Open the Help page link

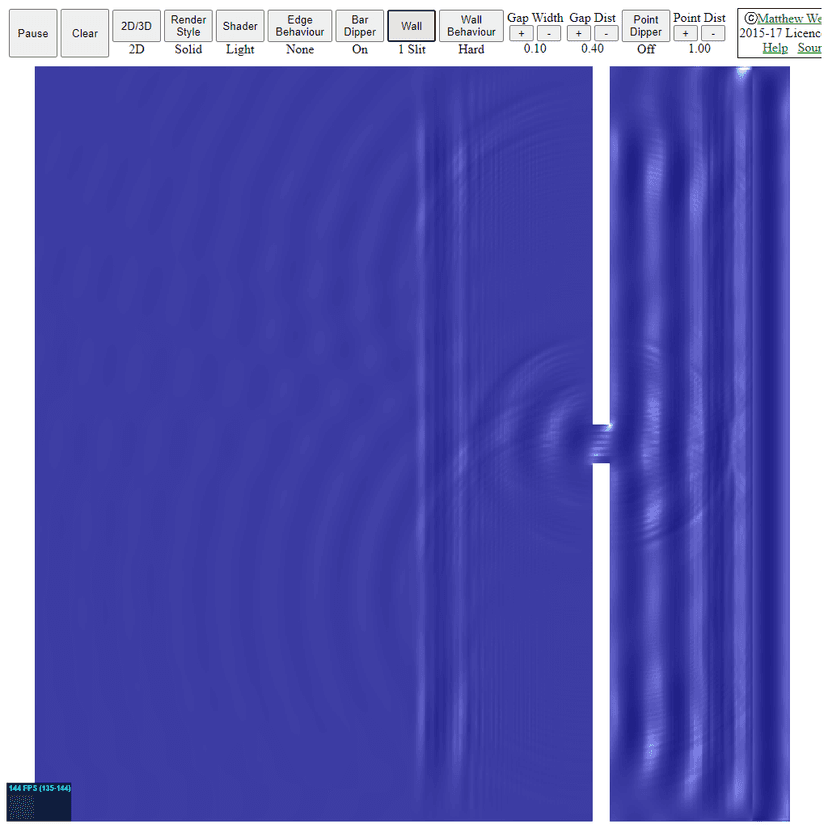click(x=775, y=47)
